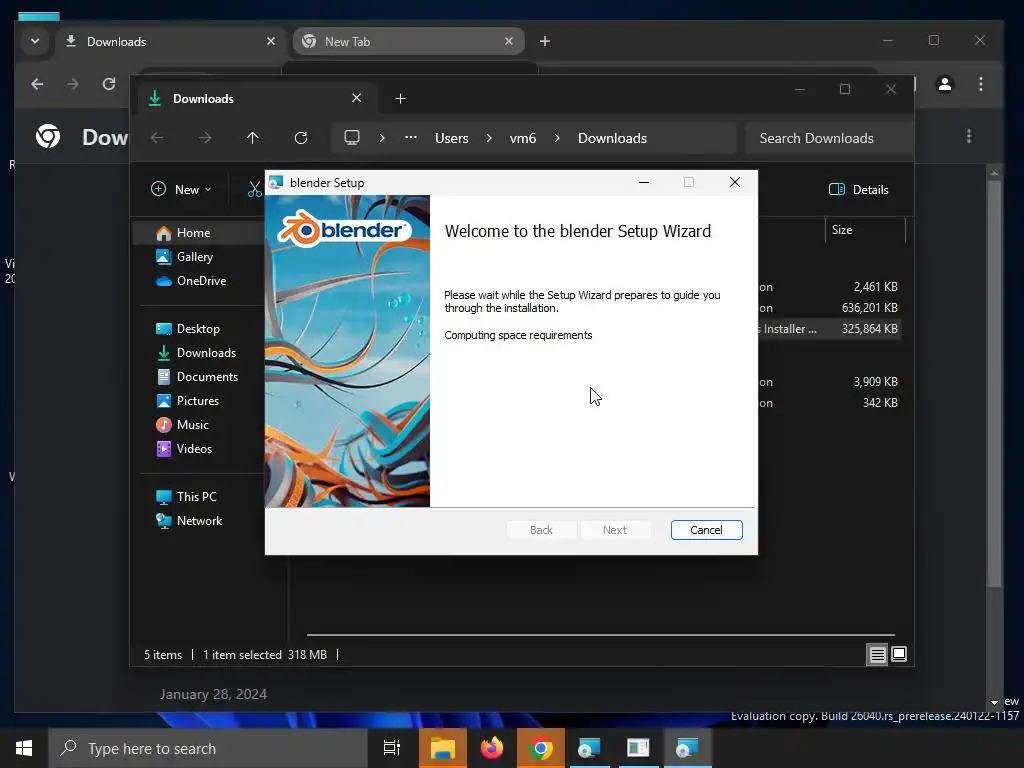Click Downloads in the address breadcrumb
The image size is (1024, 768).
[x=613, y=138]
